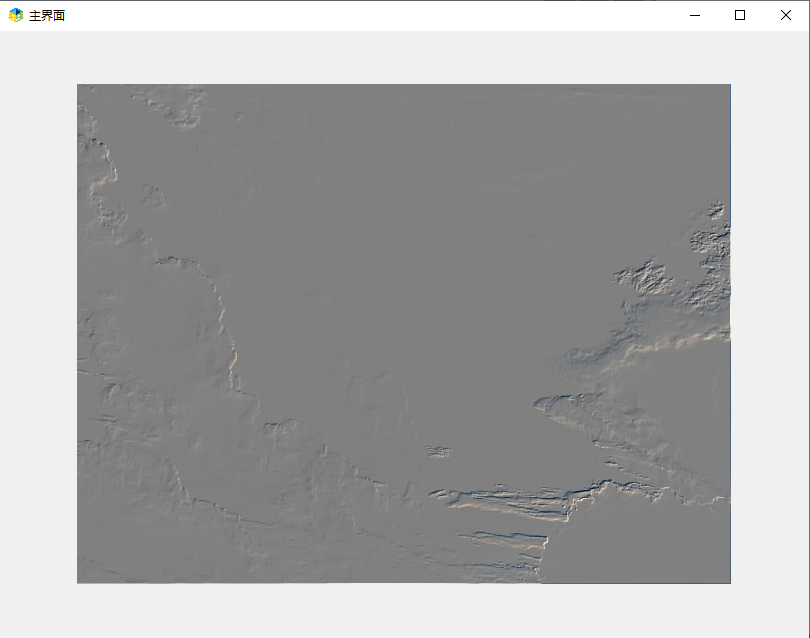The image size is (810, 638).
Task: Click the rugged terrain cluster at image right edge
Action: point(670,280)
